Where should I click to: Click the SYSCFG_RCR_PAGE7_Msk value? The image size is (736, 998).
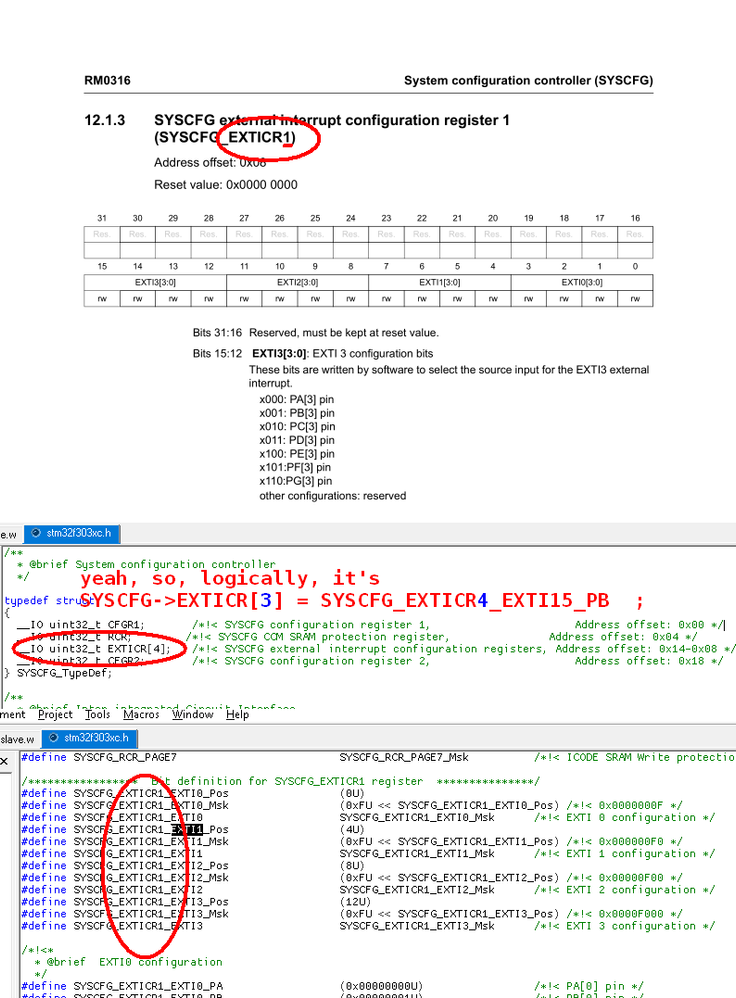click(404, 757)
